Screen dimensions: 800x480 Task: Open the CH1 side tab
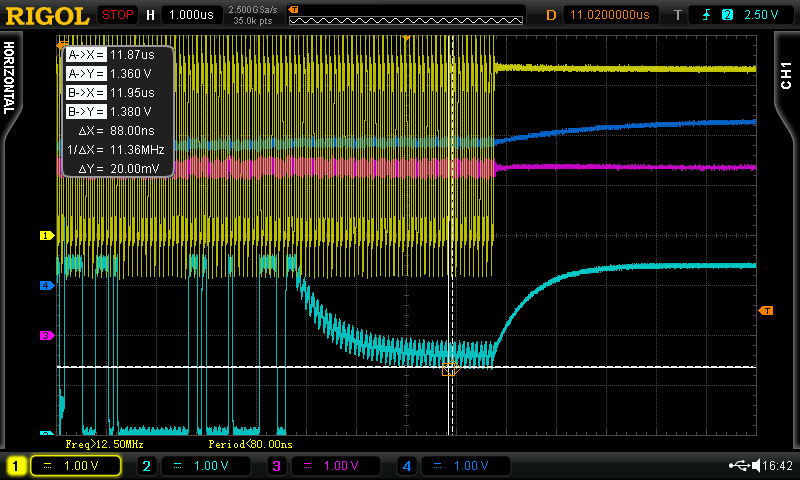786,77
